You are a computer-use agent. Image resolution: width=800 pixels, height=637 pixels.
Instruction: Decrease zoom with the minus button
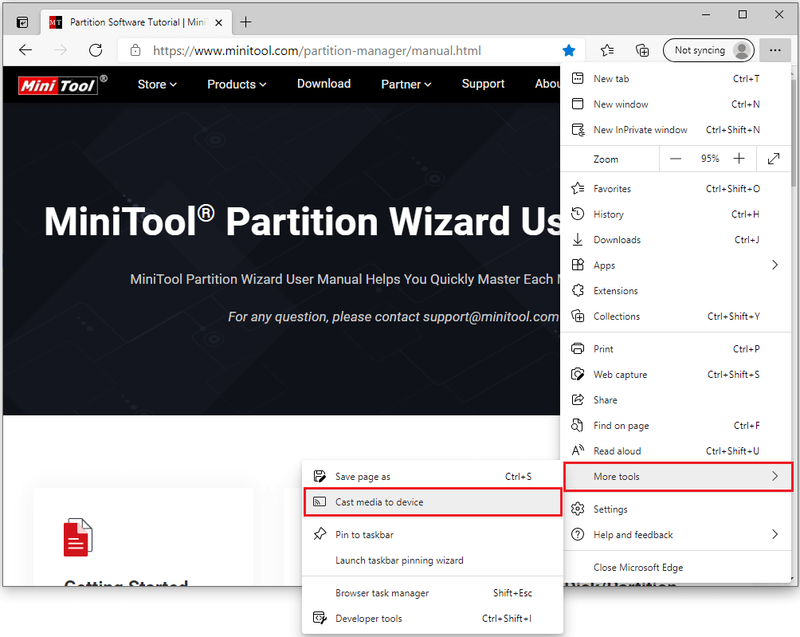tap(676, 159)
